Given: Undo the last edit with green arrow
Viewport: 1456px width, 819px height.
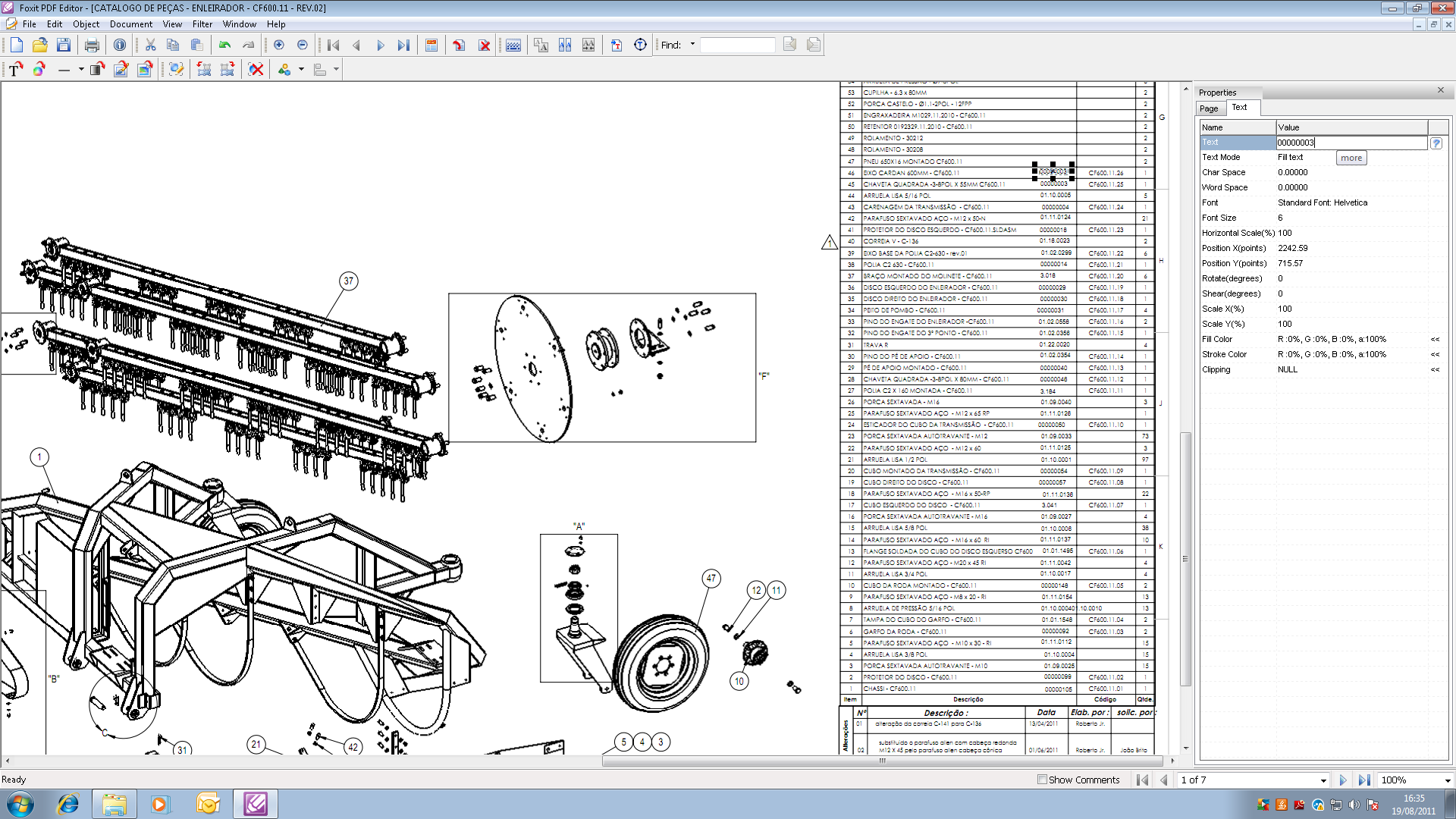Looking at the screenshot, I should [224, 45].
